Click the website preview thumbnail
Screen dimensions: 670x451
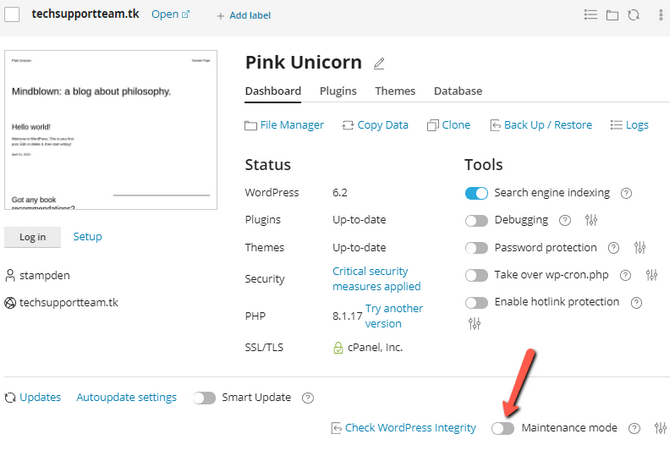112,130
